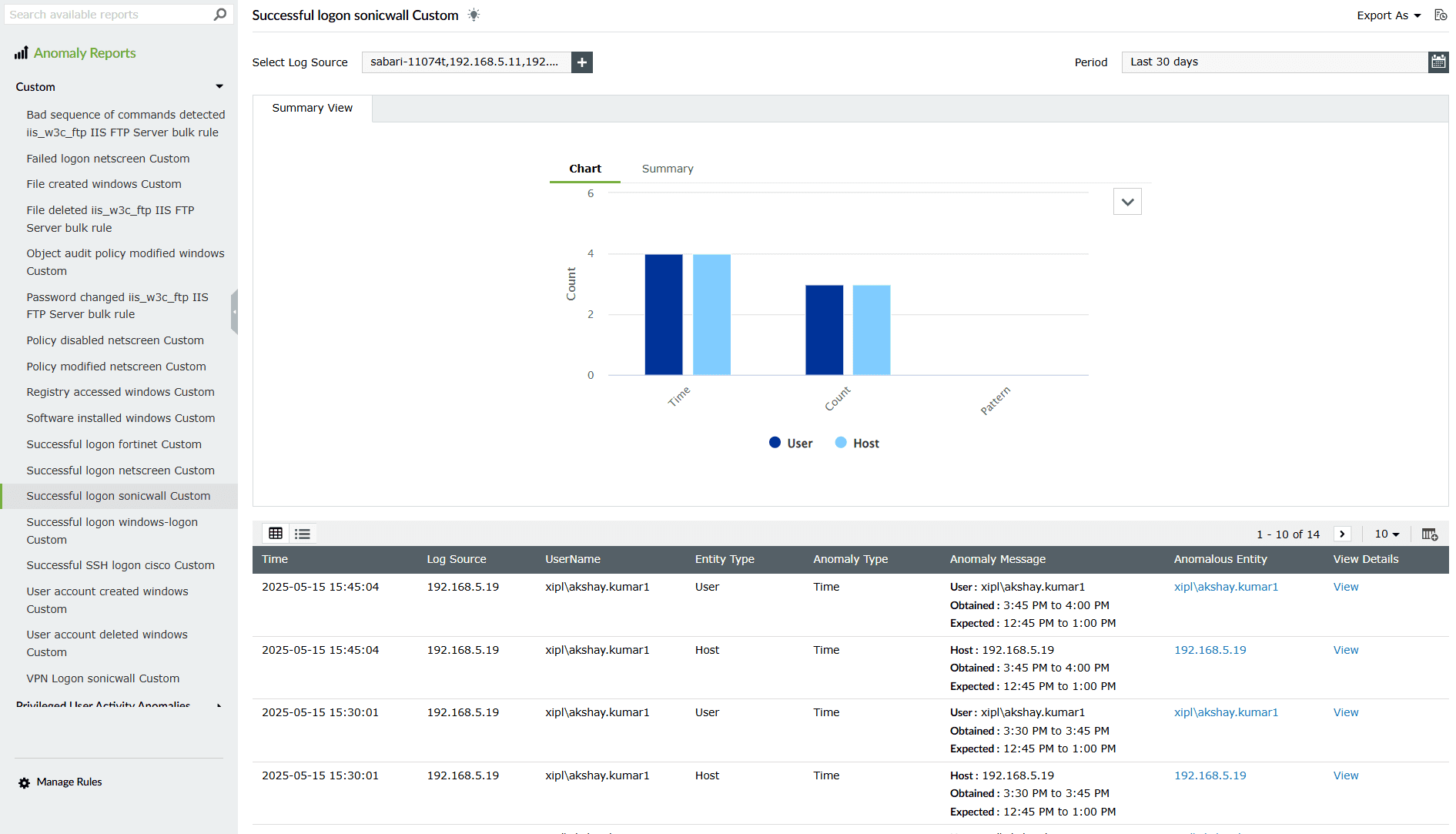
Task: Select Successful logon sonicwall Custom report
Action: click(x=119, y=496)
